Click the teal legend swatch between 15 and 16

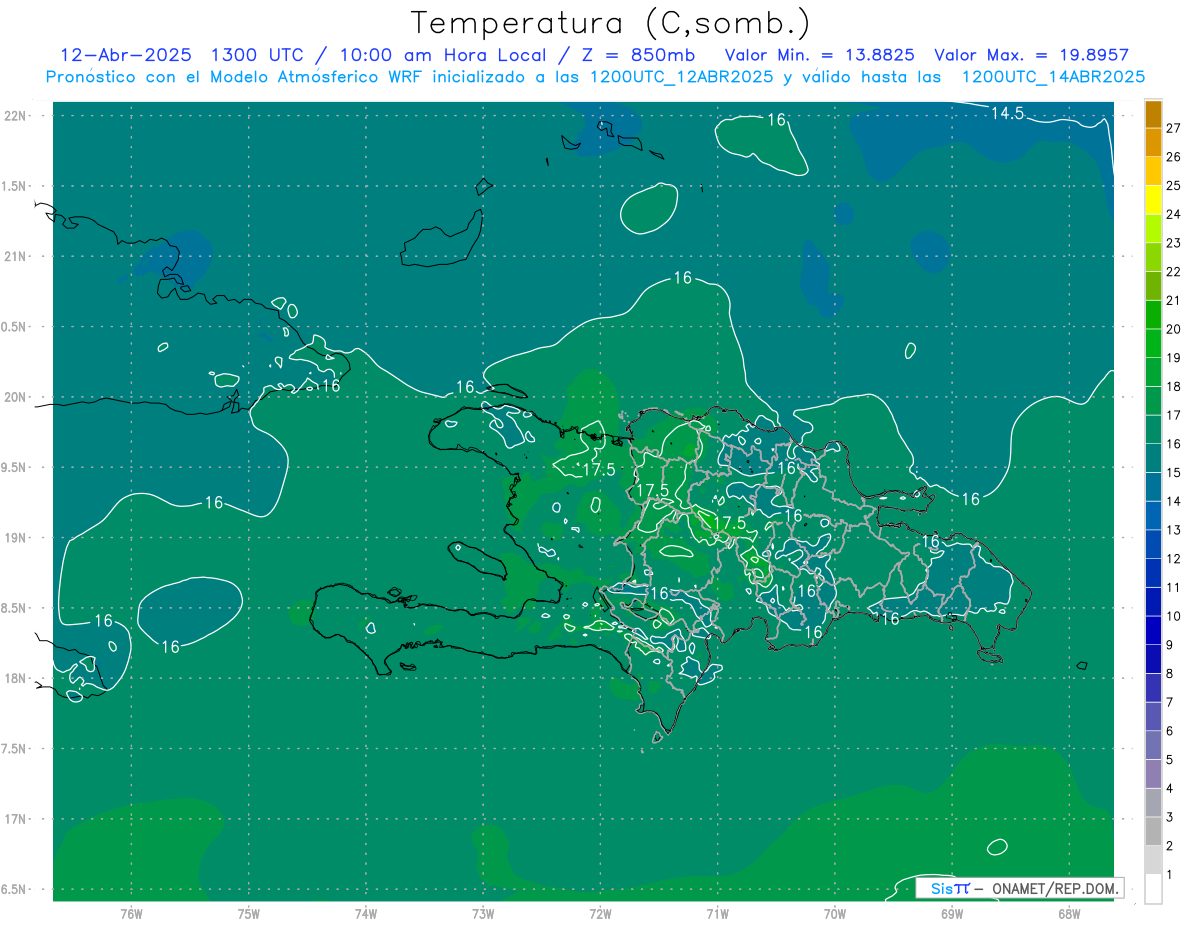coord(1153,458)
